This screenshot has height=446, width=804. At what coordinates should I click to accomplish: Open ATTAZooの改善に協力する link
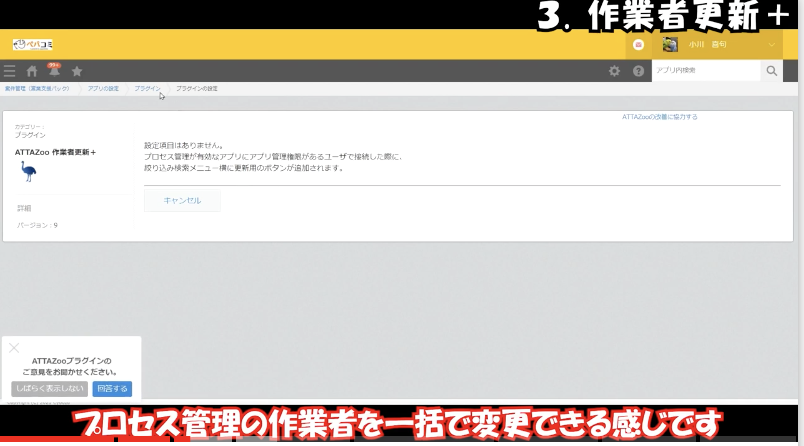click(659, 117)
